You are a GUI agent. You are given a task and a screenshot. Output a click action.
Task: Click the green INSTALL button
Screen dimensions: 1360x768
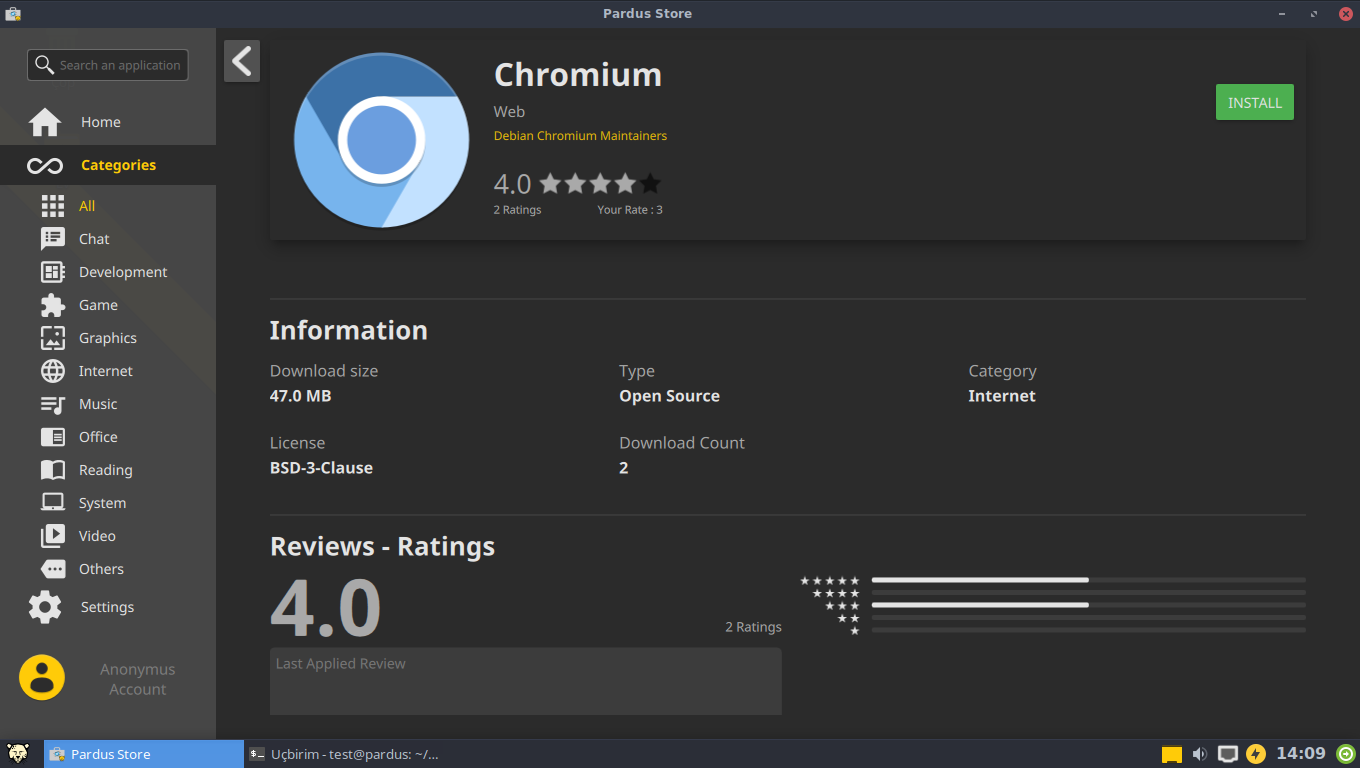1255,102
